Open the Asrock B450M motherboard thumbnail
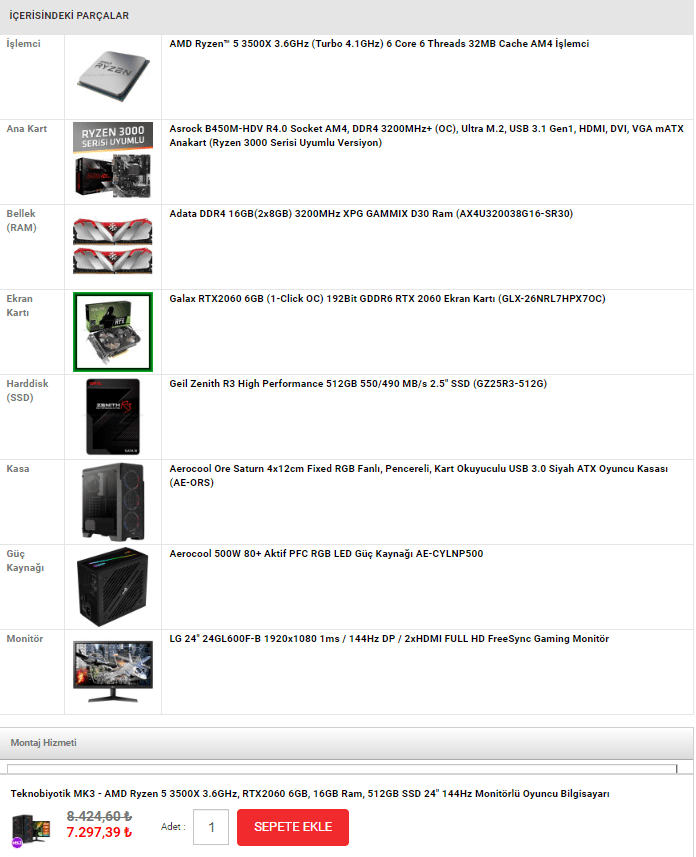 (x=113, y=160)
